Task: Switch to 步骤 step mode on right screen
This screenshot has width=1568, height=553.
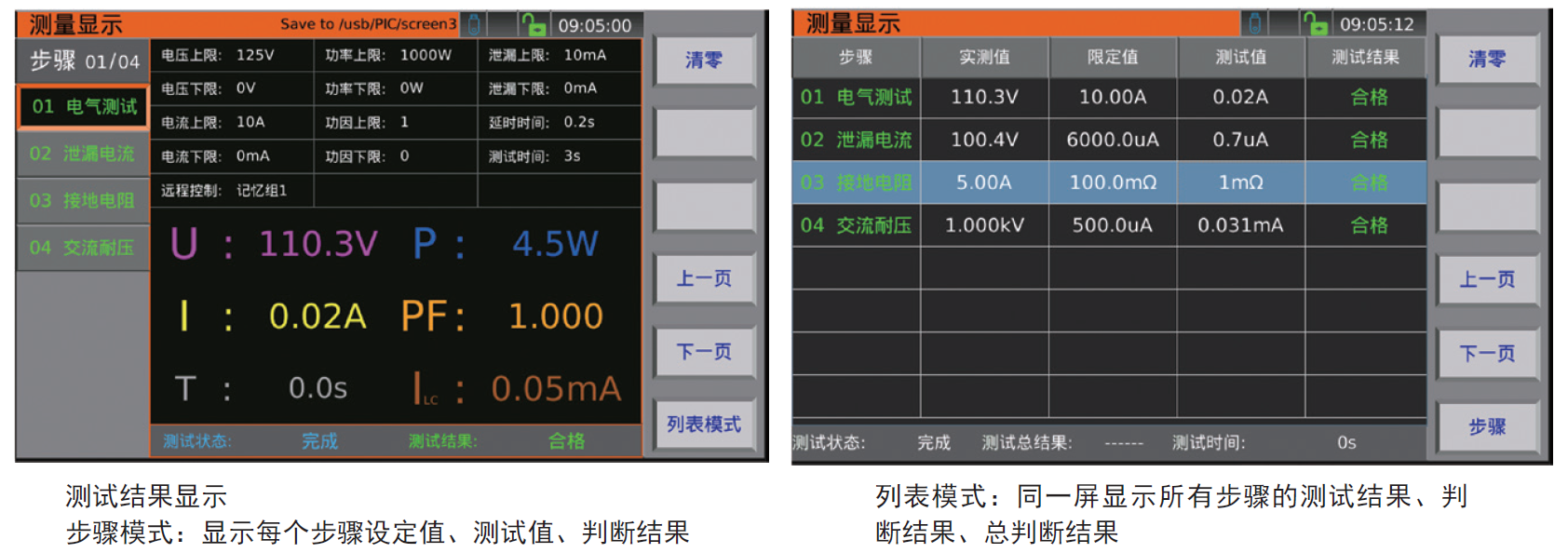Action: coord(1487,426)
